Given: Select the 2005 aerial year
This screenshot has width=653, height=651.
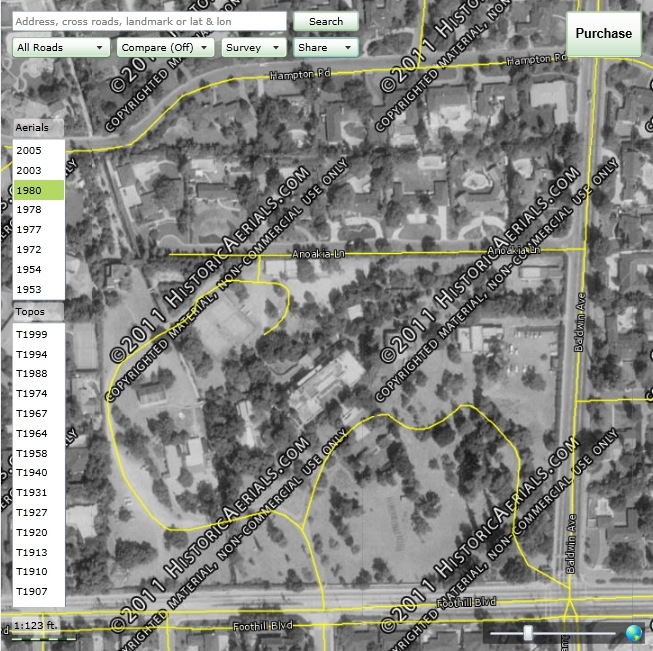Looking at the screenshot, I should click(39, 150).
